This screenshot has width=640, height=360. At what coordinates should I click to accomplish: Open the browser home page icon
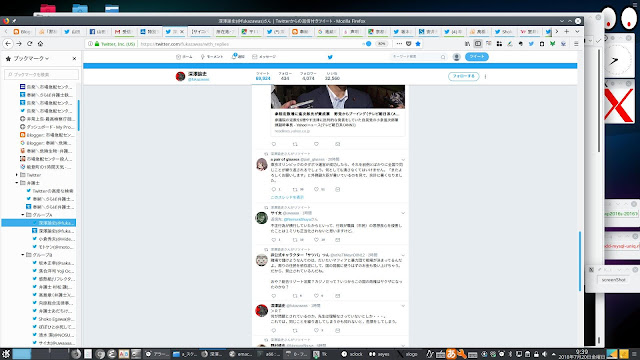click(40, 44)
